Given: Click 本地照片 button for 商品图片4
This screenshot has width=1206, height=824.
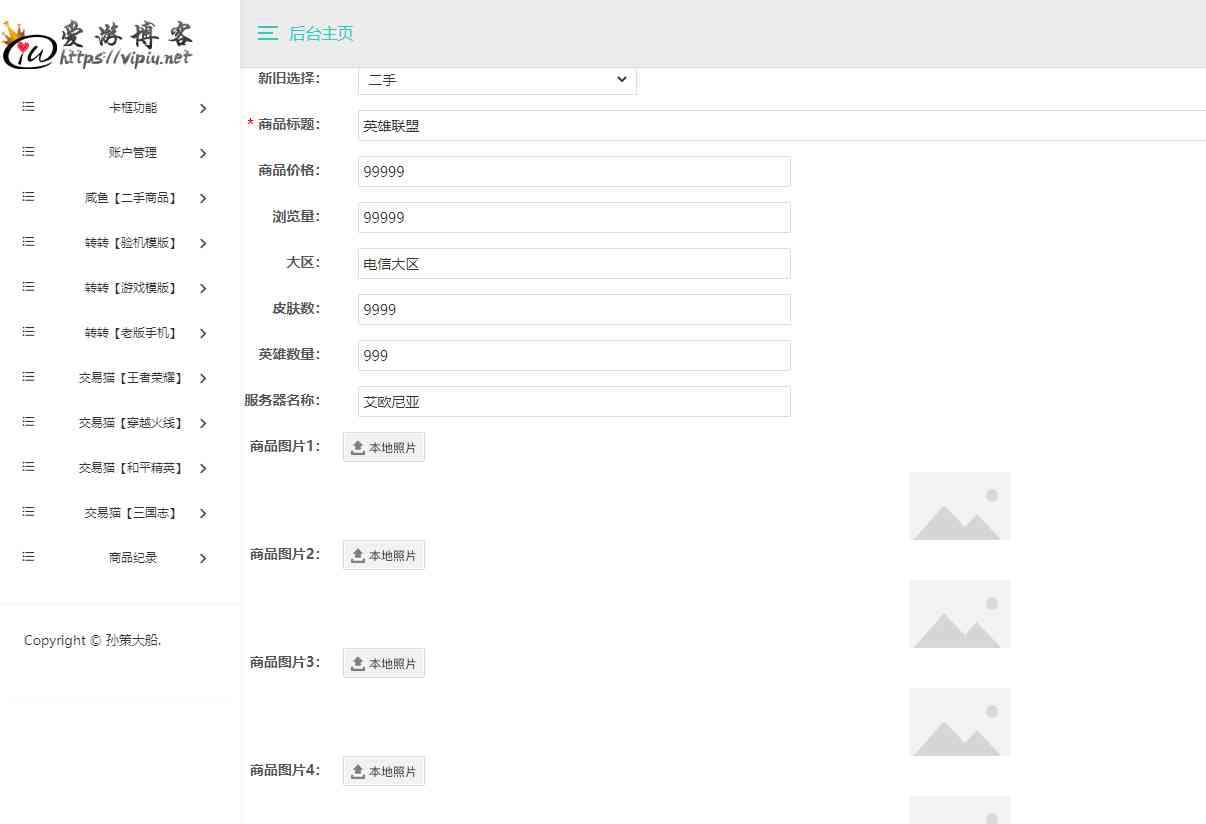Looking at the screenshot, I should (384, 771).
